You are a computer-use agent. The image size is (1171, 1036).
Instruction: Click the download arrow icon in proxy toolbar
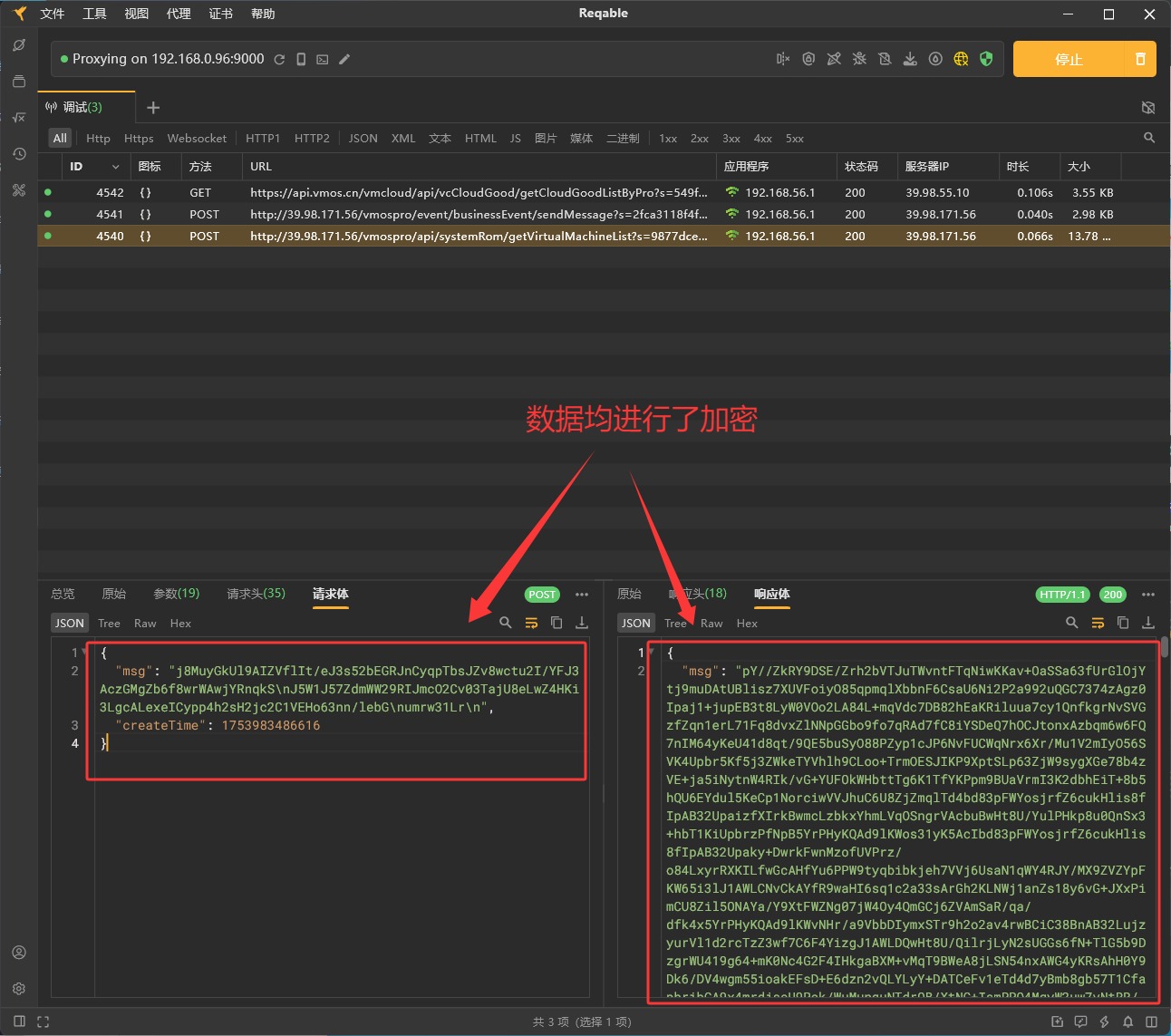point(910,59)
